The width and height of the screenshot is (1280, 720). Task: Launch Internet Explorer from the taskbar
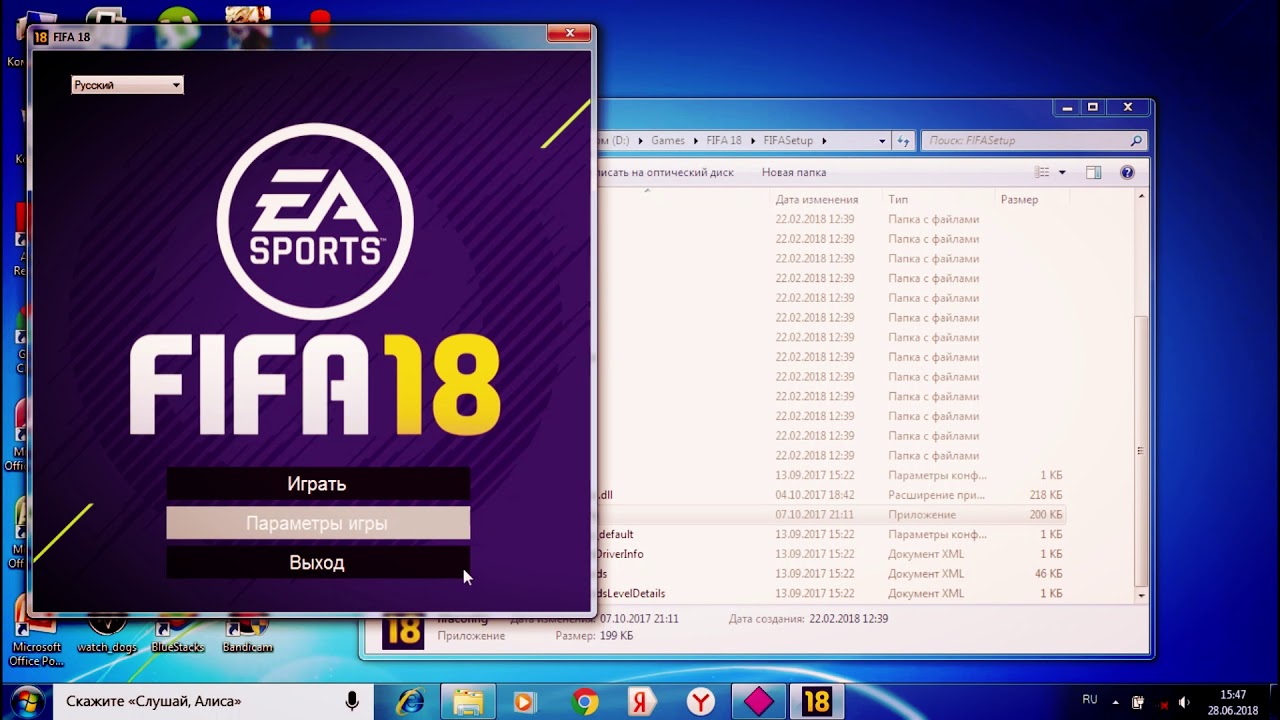[x=411, y=702]
